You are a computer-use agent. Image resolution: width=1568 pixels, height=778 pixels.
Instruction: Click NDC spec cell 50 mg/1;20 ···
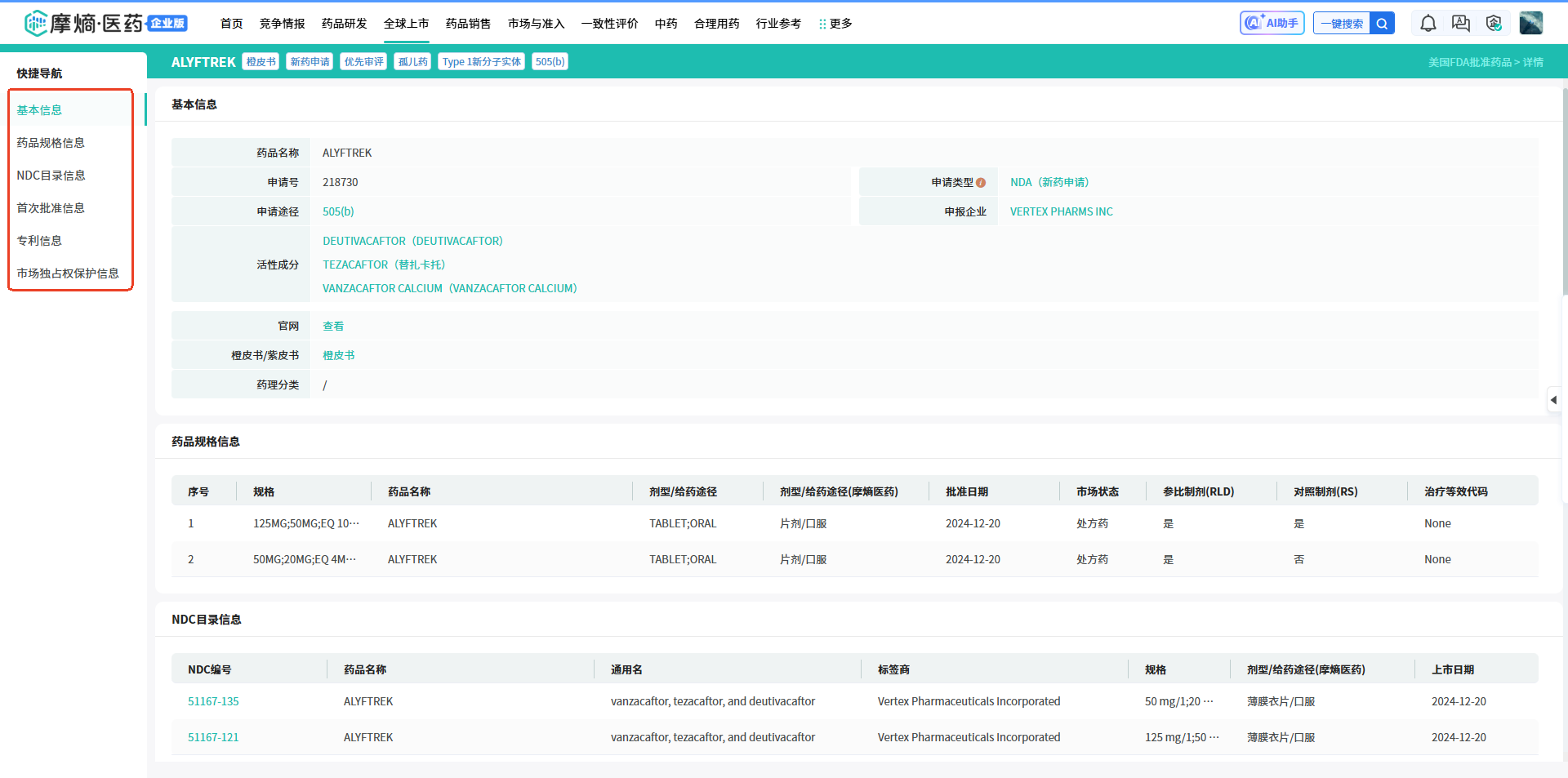(1179, 701)
